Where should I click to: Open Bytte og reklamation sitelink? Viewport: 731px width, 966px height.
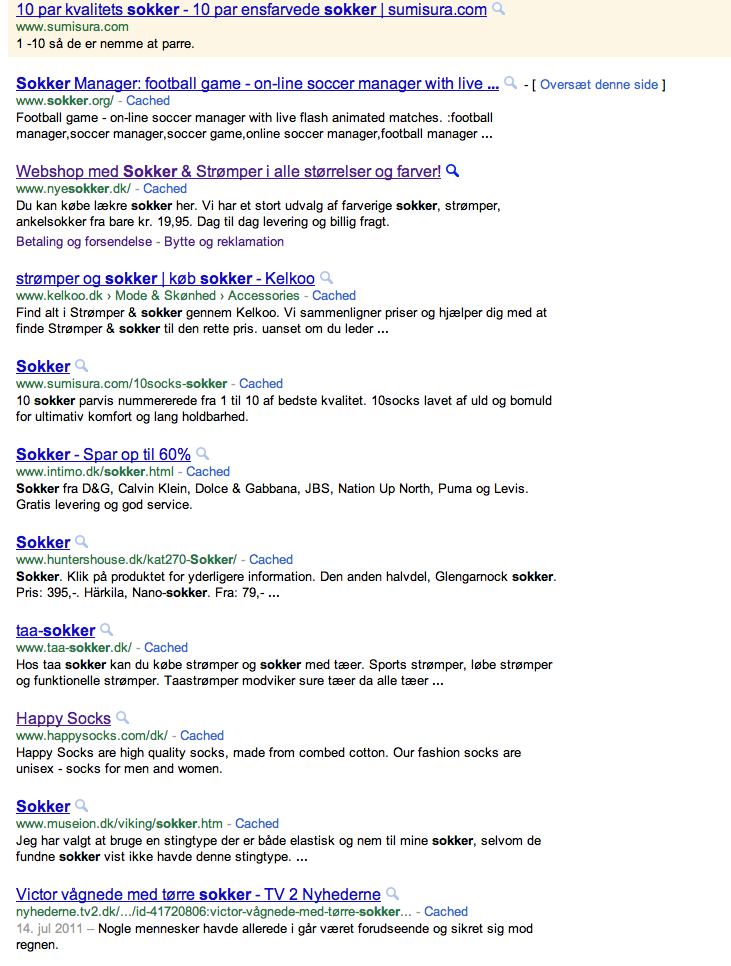point(224,242)
